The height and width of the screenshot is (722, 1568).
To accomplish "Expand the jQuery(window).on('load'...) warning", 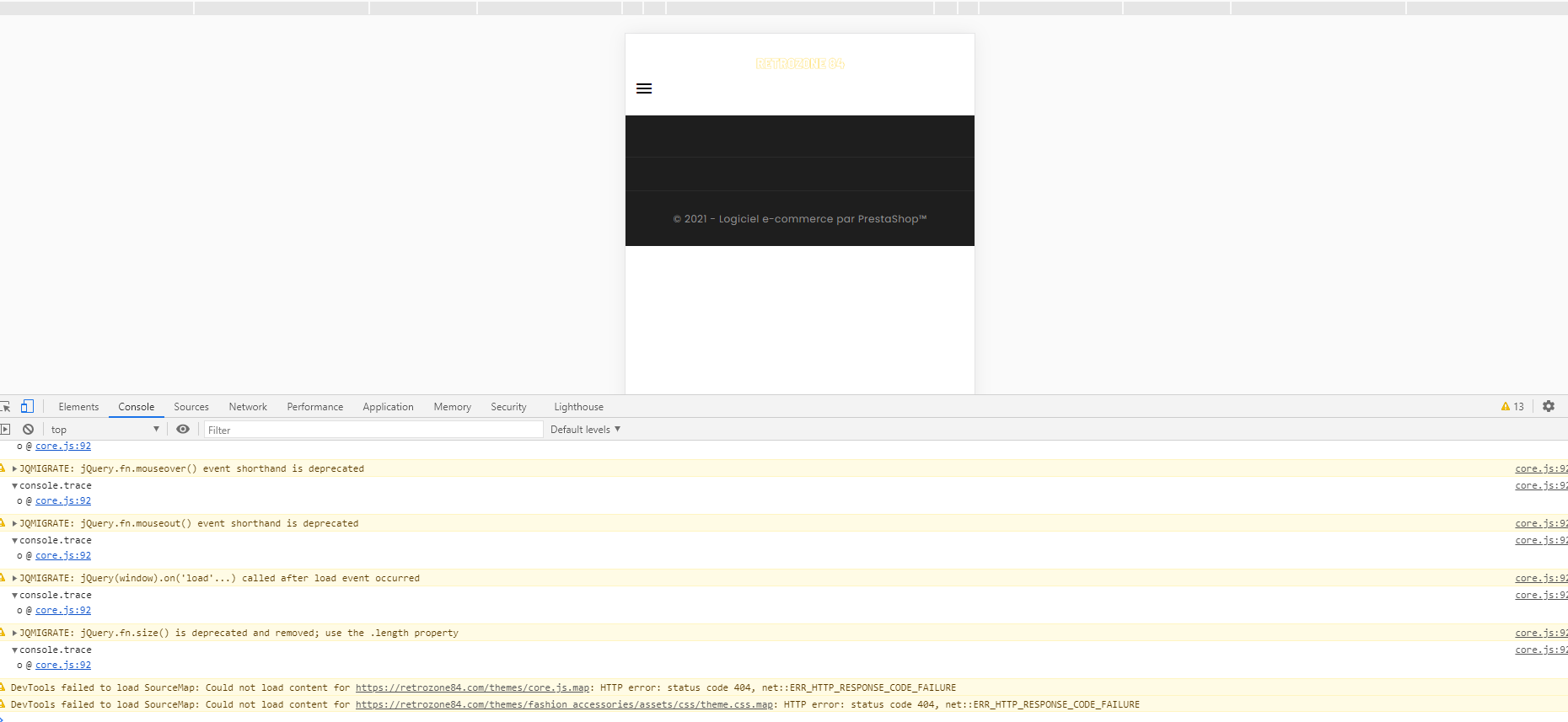I will pos(14,578).
